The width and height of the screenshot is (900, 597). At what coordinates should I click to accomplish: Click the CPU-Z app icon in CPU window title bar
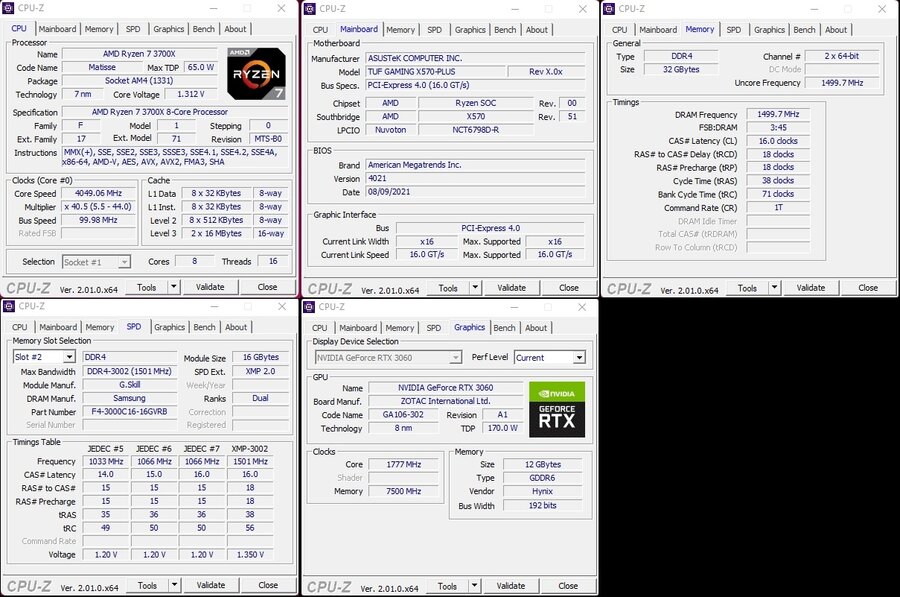(x=9, y=8)
